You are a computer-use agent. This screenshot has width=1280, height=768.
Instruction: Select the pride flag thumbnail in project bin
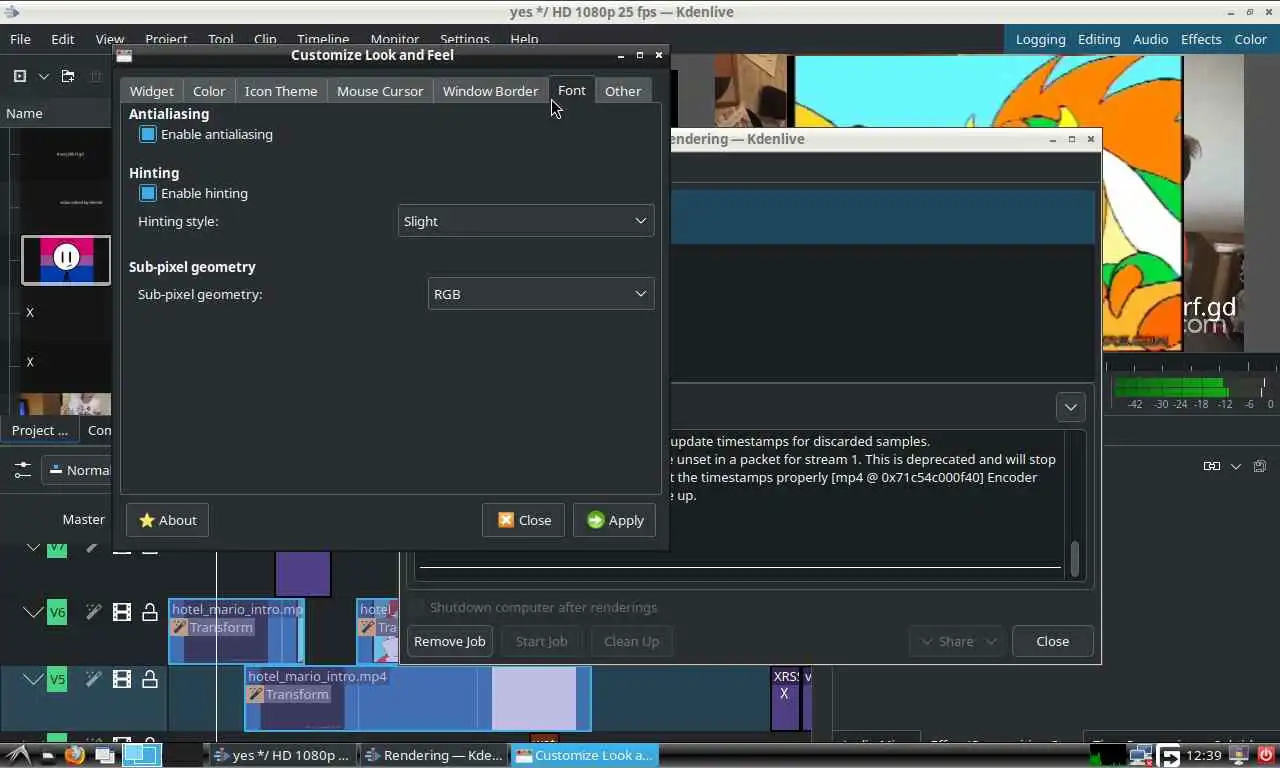[x=66, y=260]
